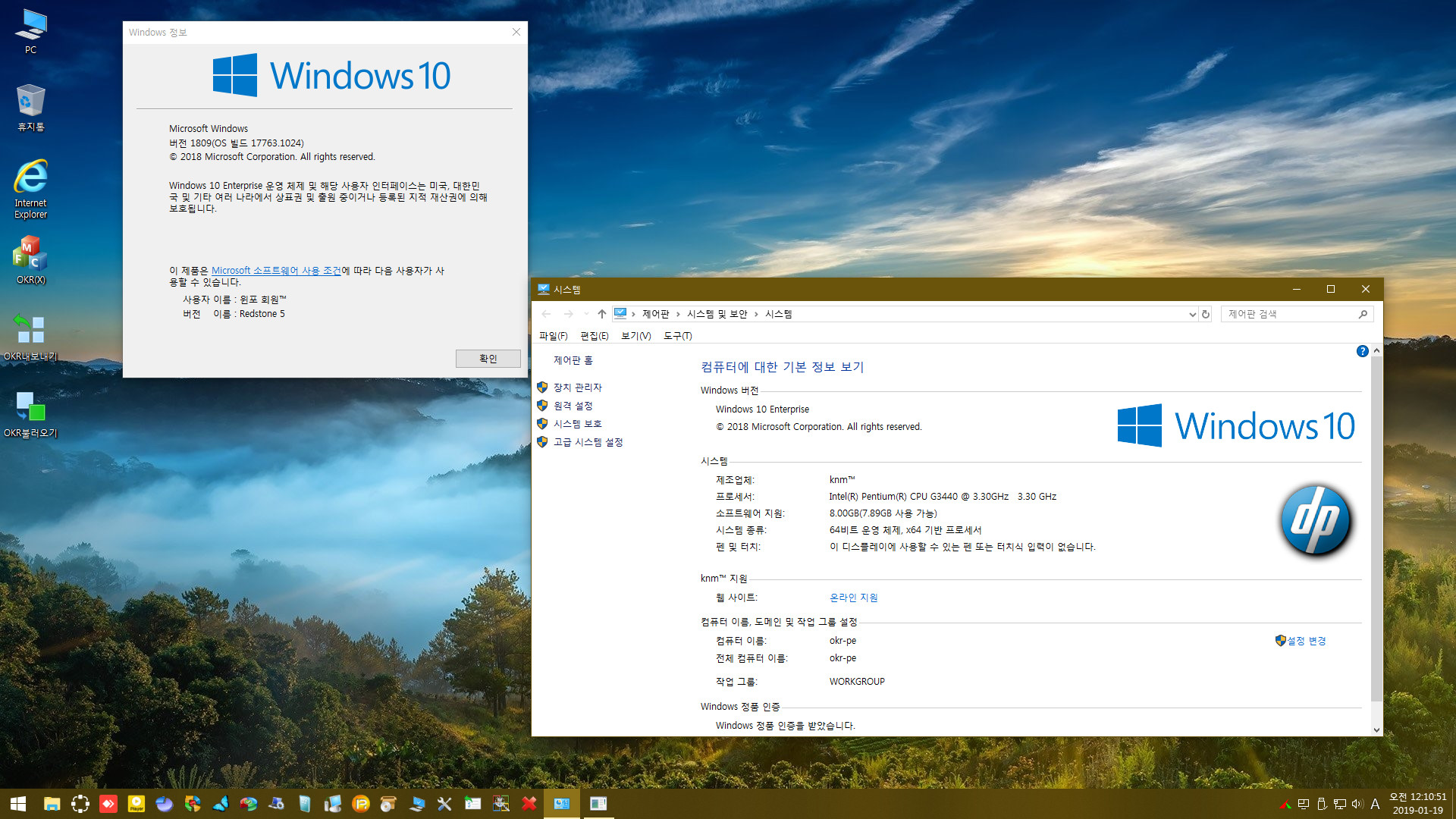Open 장치 관리자 link
The height and width of the screenshot is (819, 1456).
[578, 388]
